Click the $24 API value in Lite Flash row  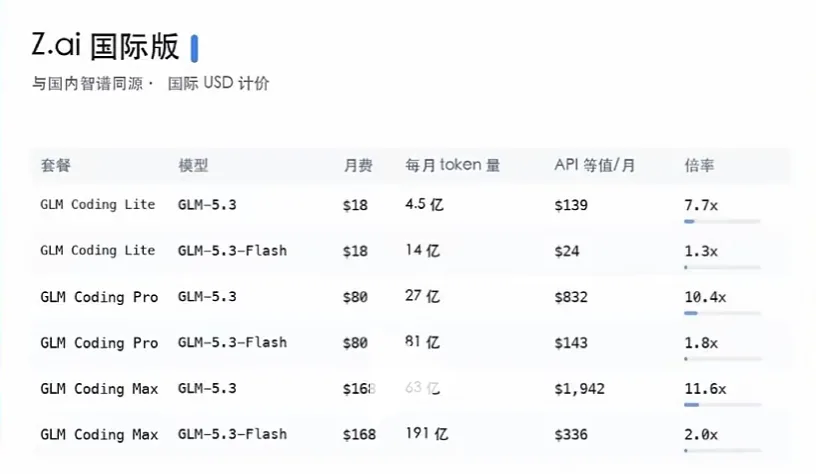coord(567,251)
